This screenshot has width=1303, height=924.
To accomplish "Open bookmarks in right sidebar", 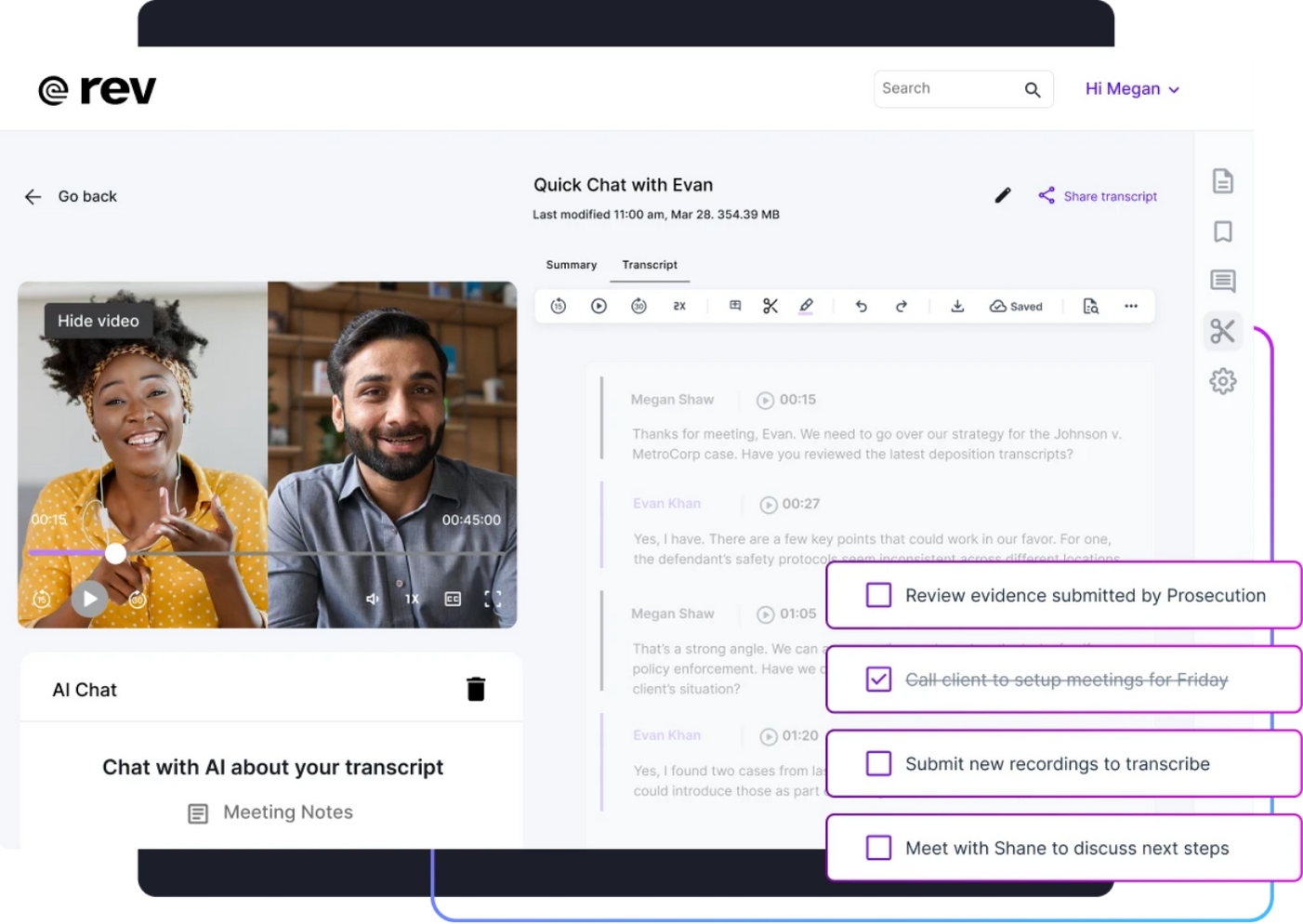I will tap(1222, 231).
